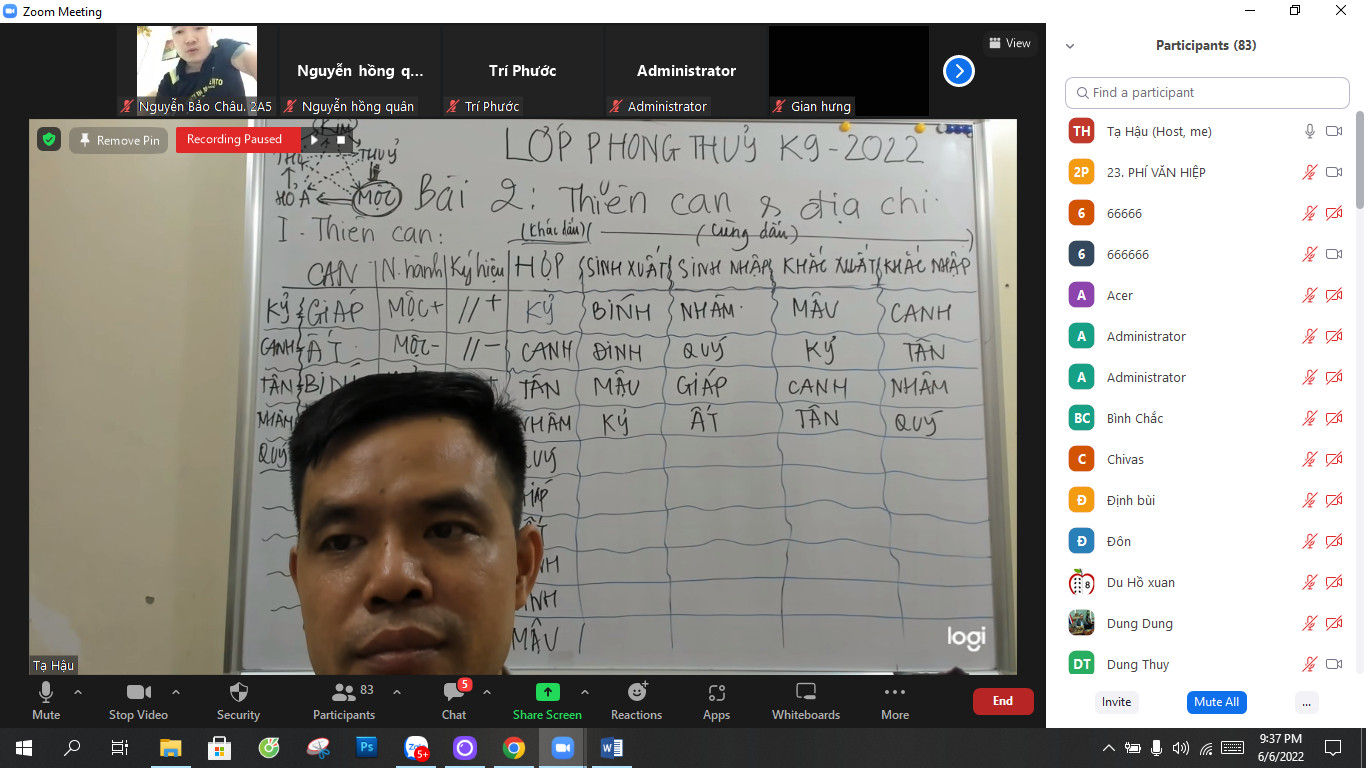This screenshot has height=768, width=1366.
Task: Open the More menu
Action: point(894,700)
